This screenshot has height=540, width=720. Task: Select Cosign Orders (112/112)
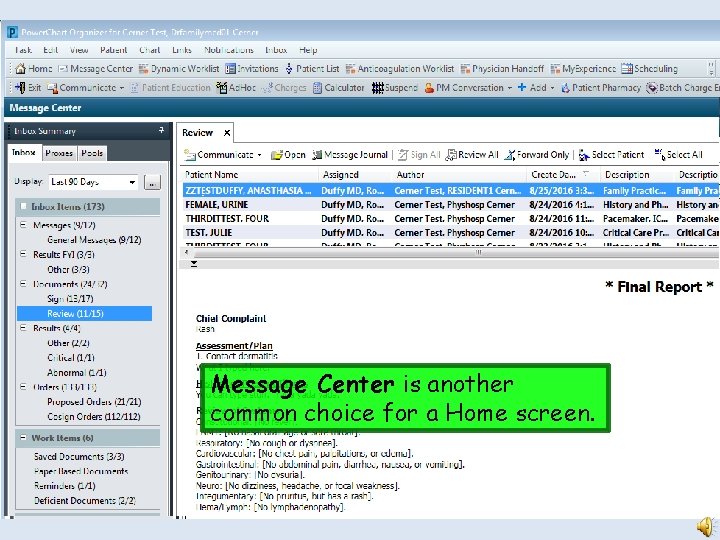click(x=94, y=416)
